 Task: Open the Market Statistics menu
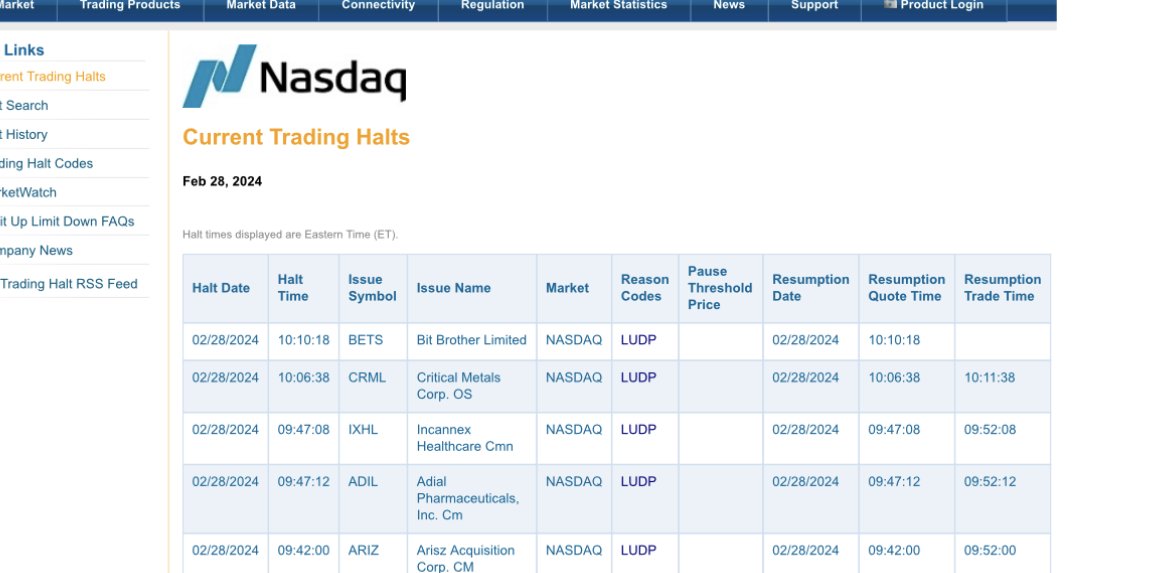click(x=619, y=5)
